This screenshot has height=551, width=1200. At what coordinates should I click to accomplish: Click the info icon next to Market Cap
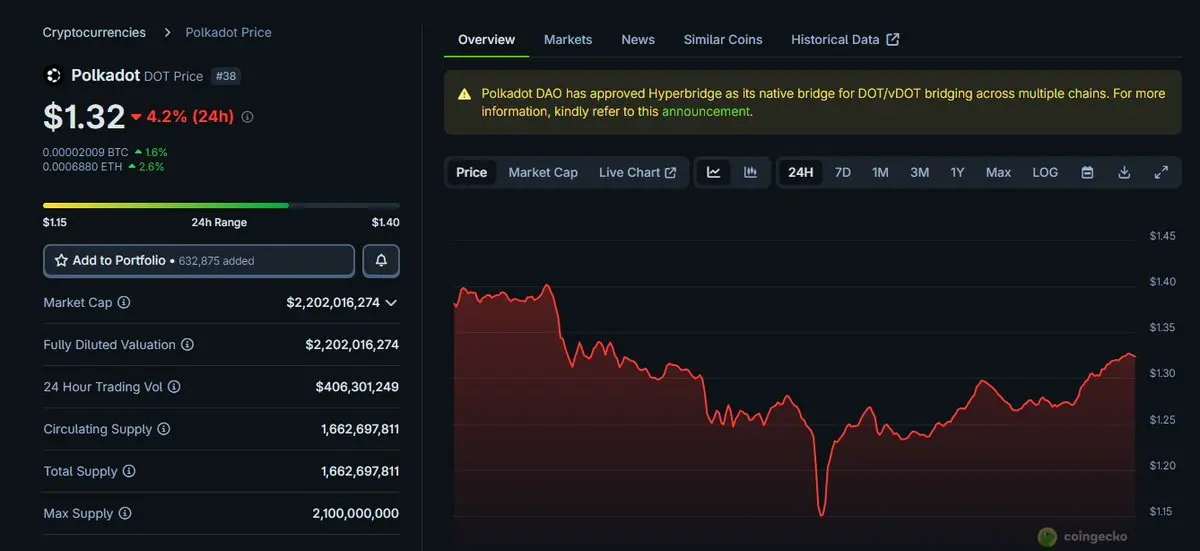(x=124, y=302)
